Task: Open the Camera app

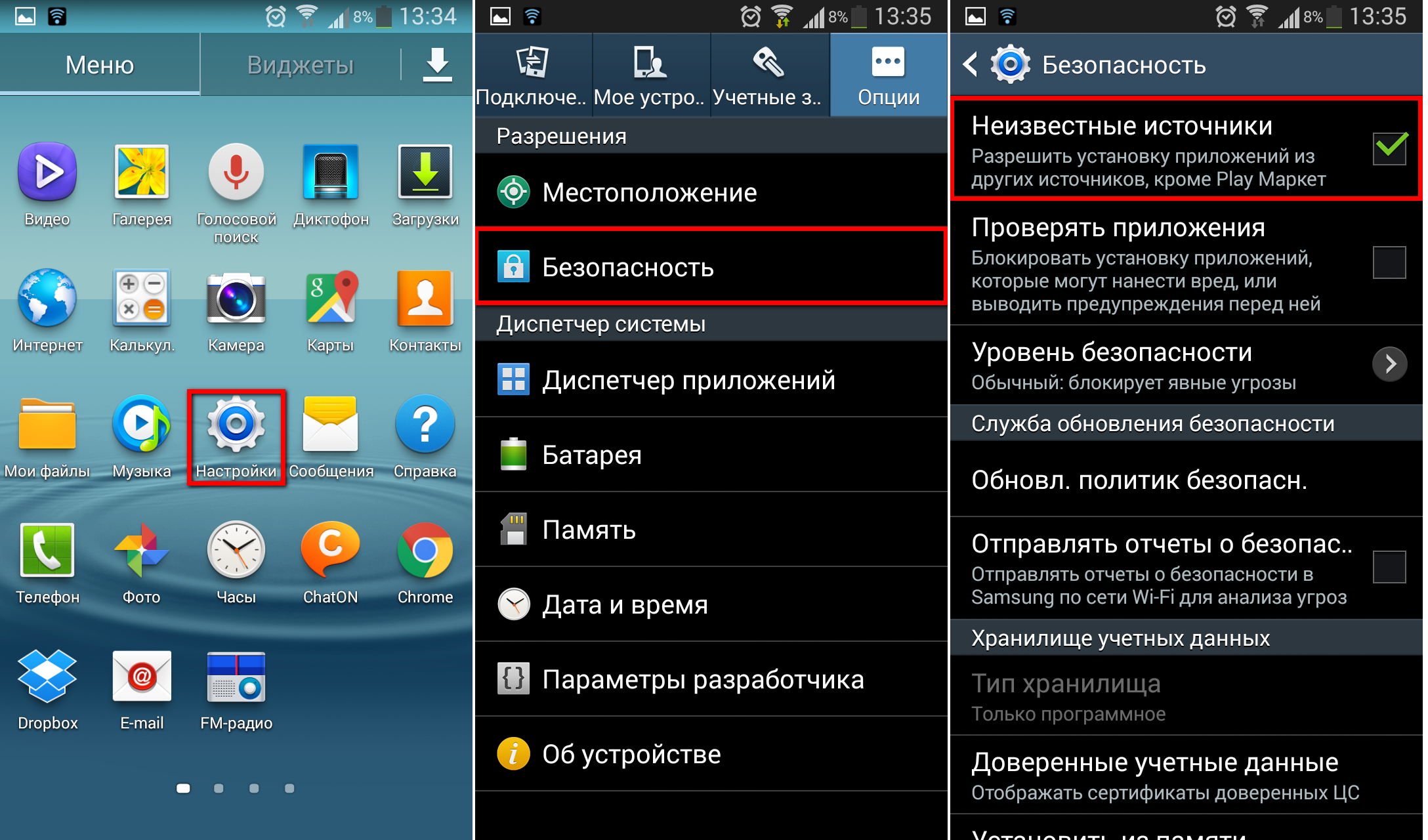Action: coord(238,319)
